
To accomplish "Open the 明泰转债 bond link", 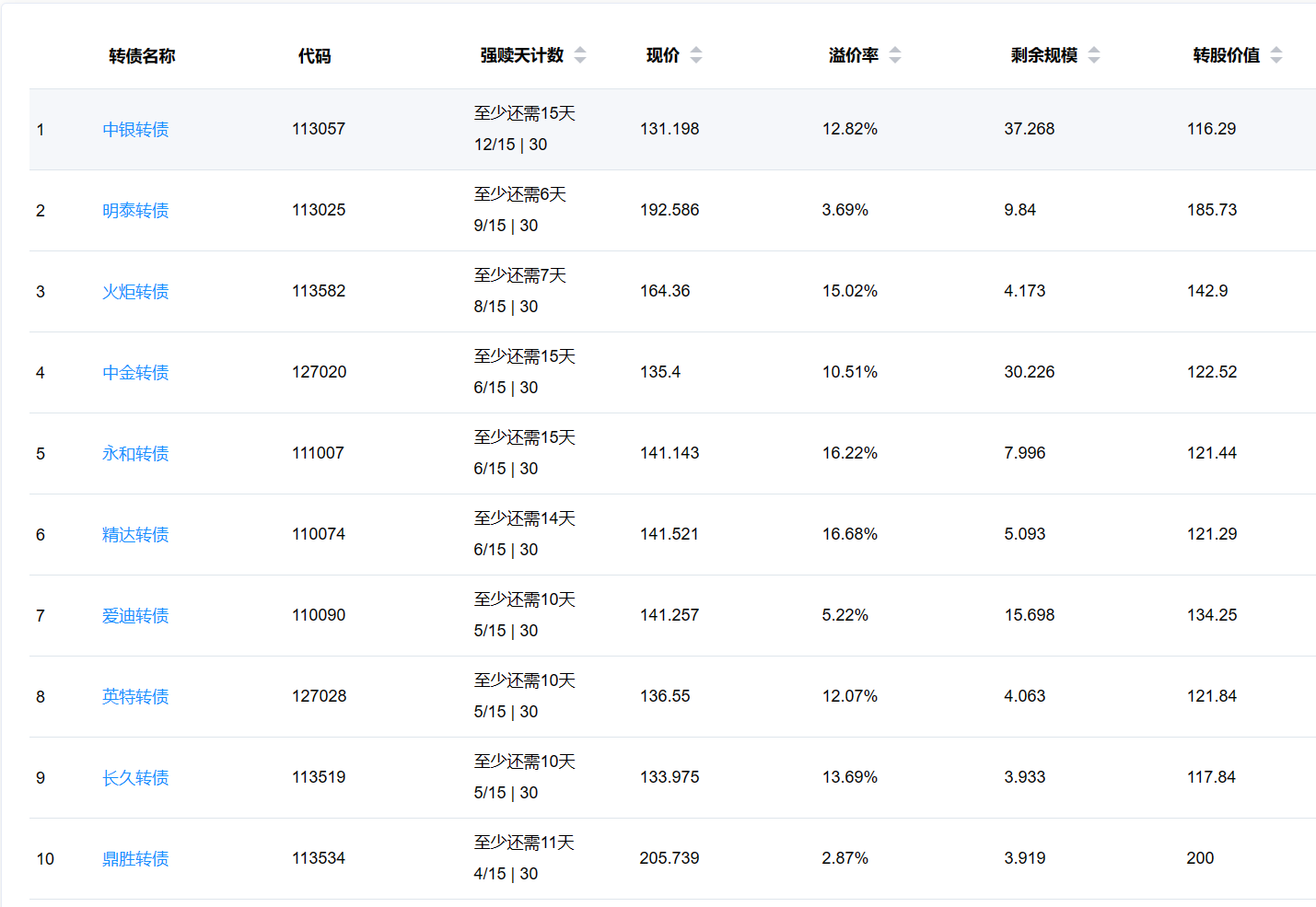I will coord(135,211).
